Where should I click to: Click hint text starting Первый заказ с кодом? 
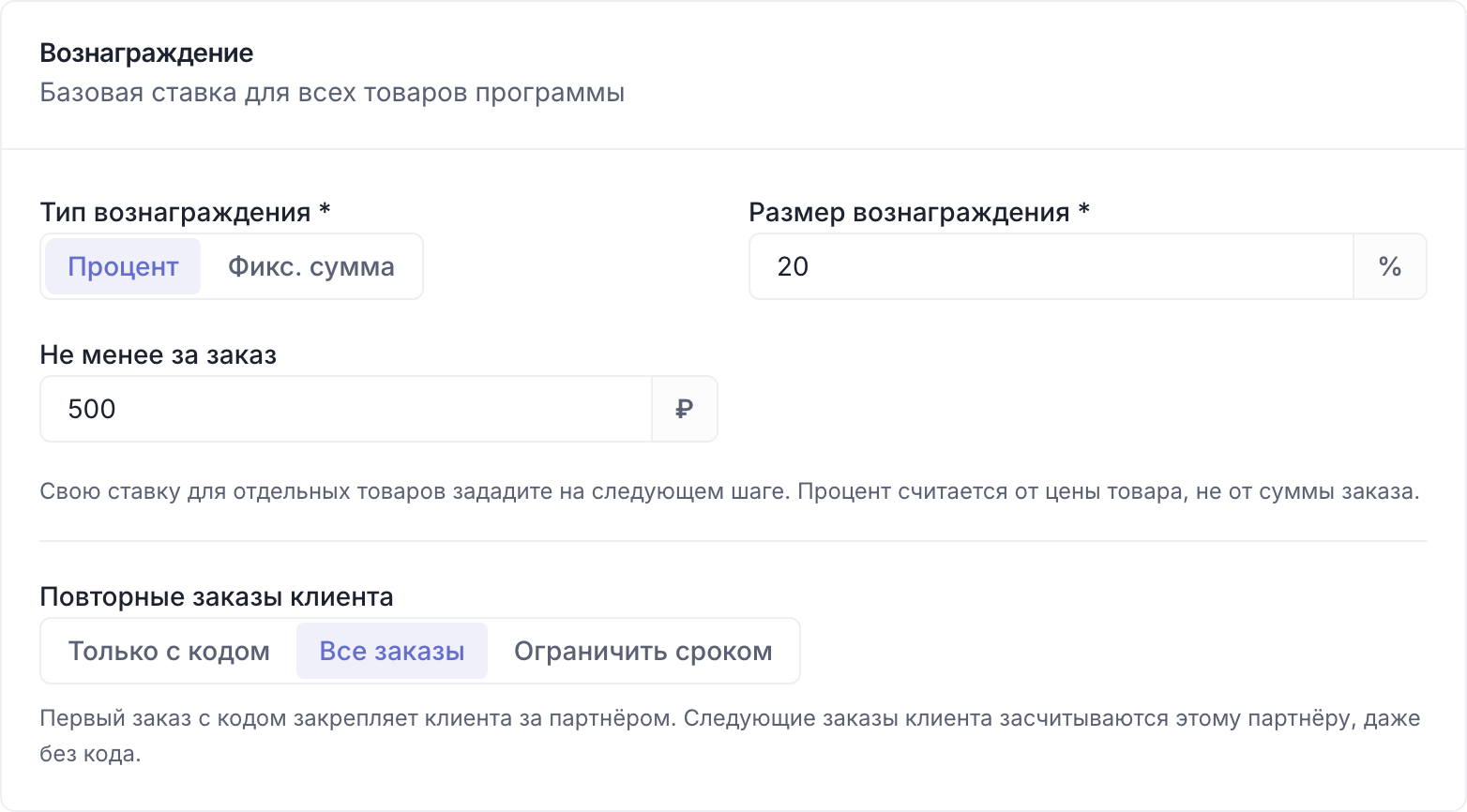tap(730, 736)
